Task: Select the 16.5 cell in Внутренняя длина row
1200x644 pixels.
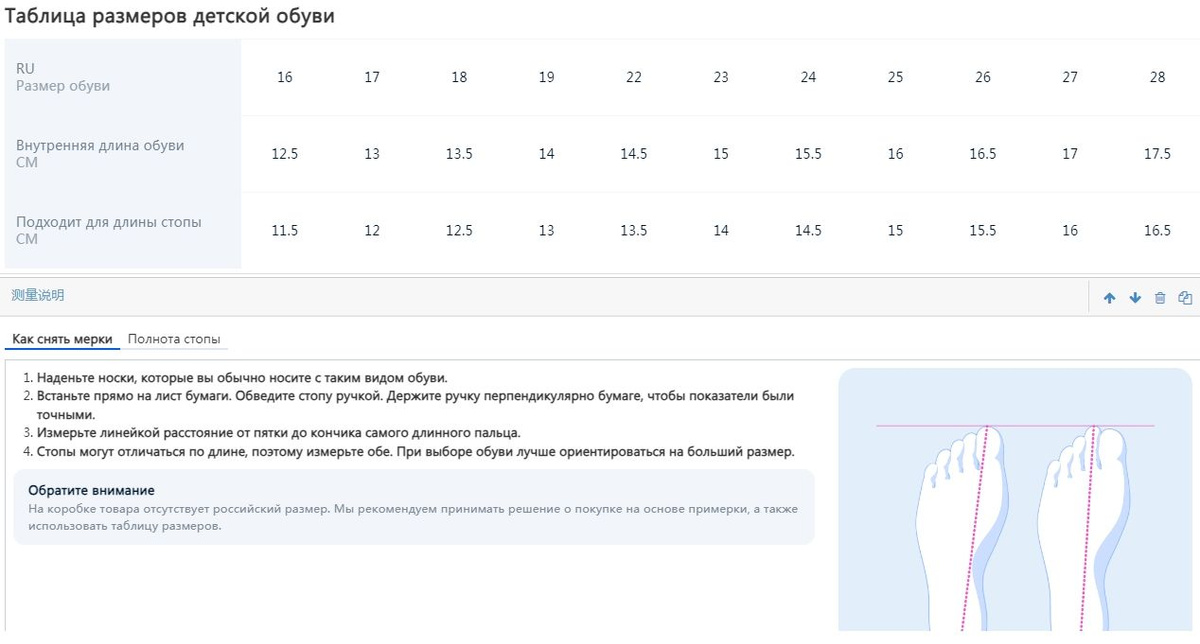Action: click(x=983, y=154)
